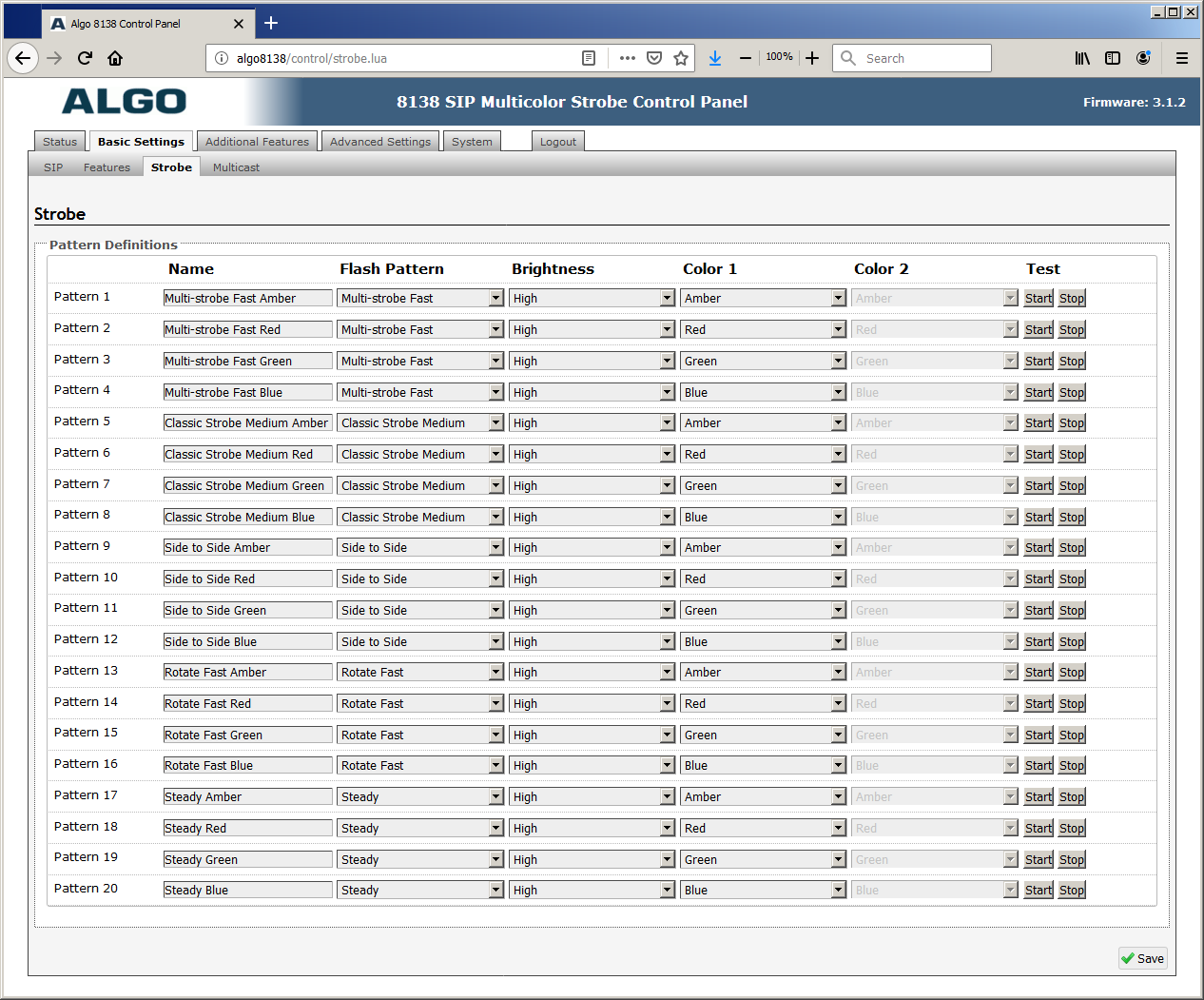This screenshot has height=1000, width=1204.
Task: Open the Multicast sub-tab
Action: [x=236, y=167]
